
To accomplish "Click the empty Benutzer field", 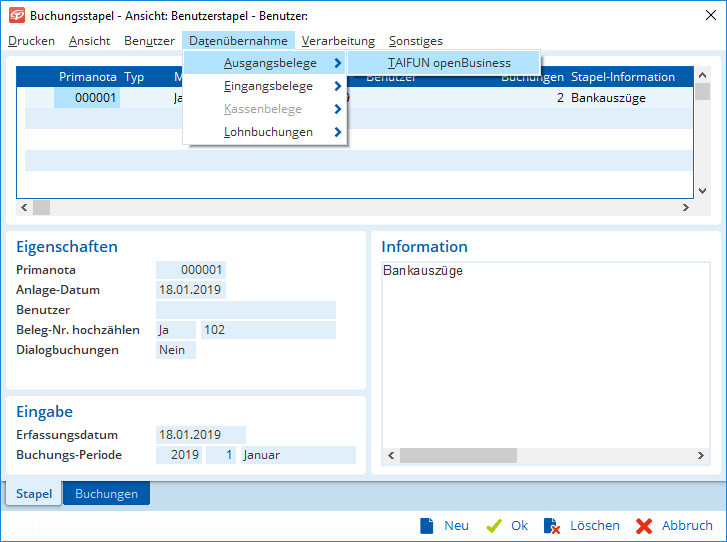I will [246, 310].
